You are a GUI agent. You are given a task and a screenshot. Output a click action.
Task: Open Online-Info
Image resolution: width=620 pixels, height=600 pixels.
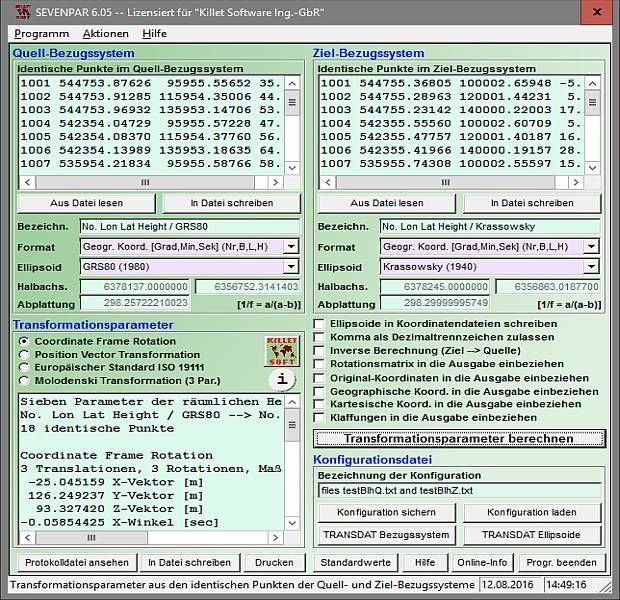tap(482, 563)
